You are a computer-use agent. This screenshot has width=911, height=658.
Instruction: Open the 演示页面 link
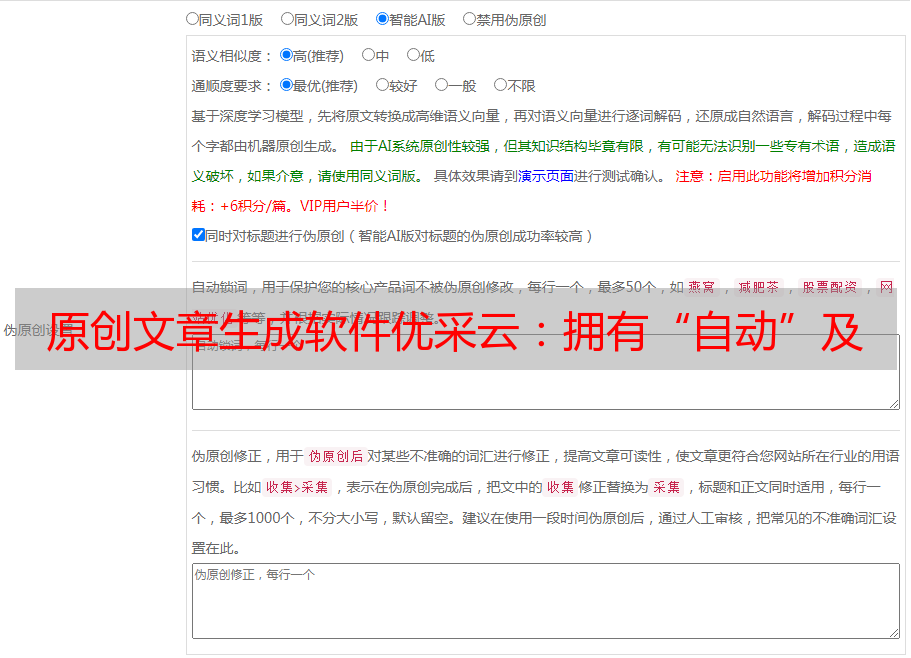pyautogui.click(x=546, y=176)
